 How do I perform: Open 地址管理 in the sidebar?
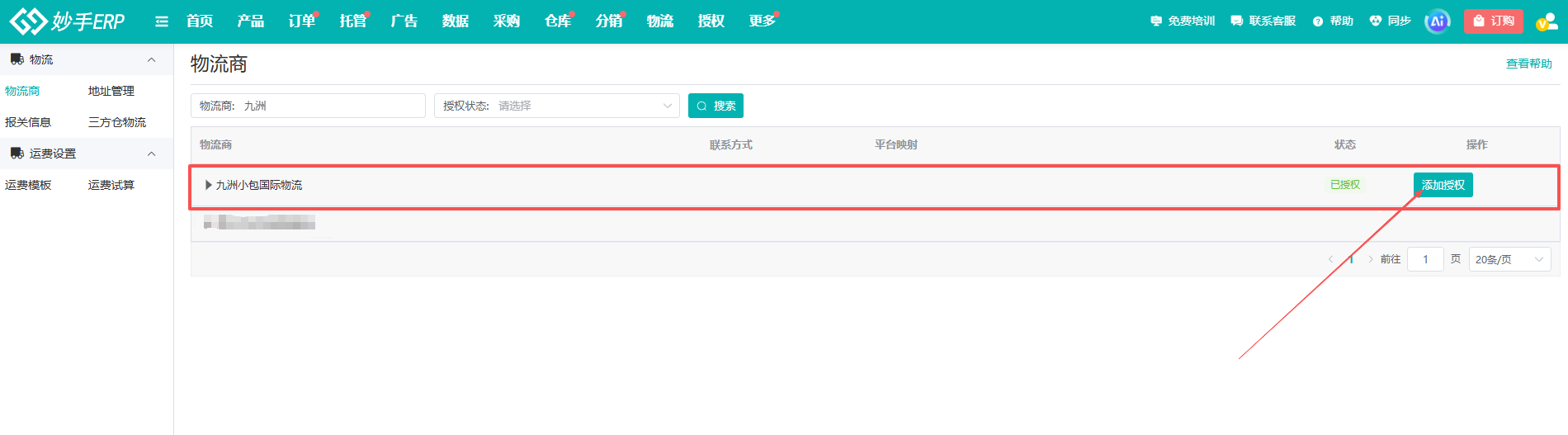pos(111,91)
